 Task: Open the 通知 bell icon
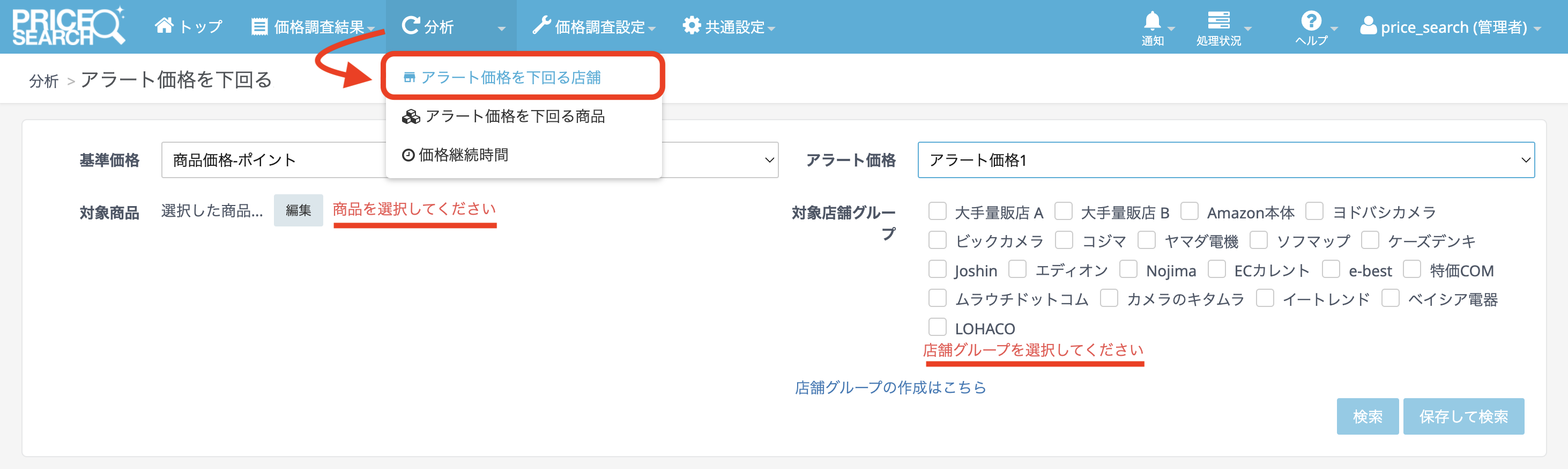tap(1151, 22)
